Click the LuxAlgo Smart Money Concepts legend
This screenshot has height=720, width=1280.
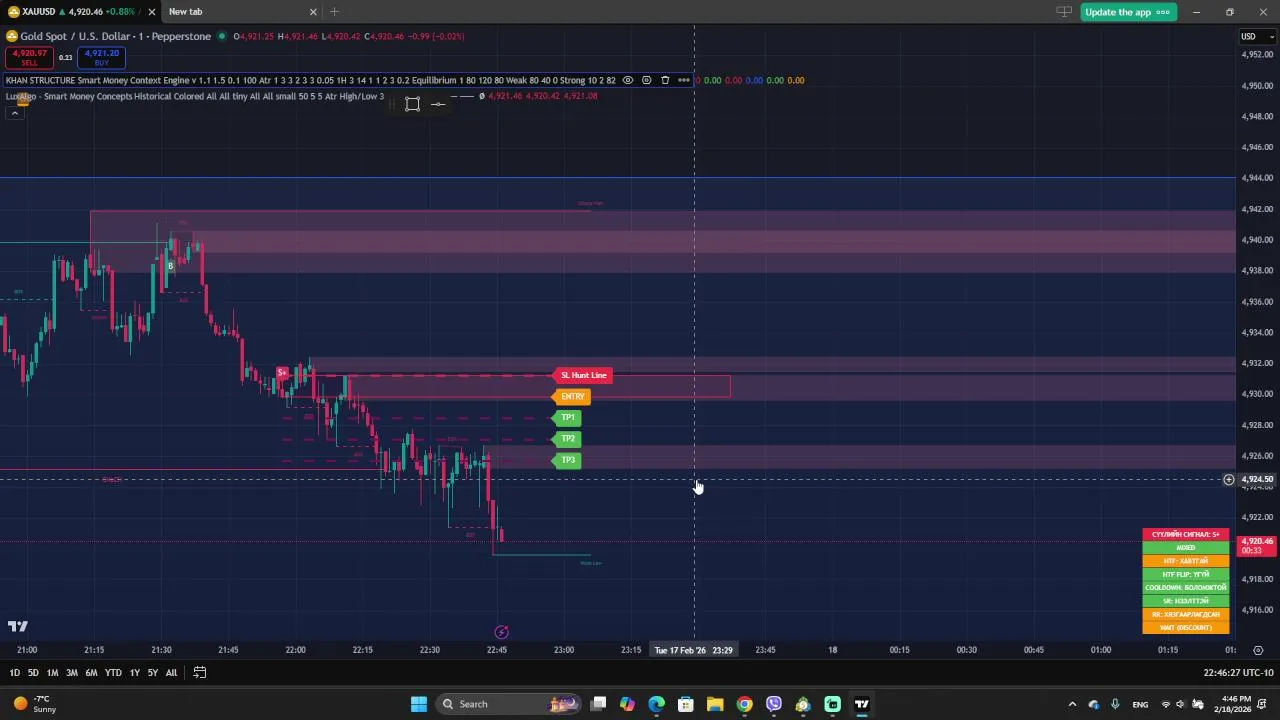(x=195, y=96)
